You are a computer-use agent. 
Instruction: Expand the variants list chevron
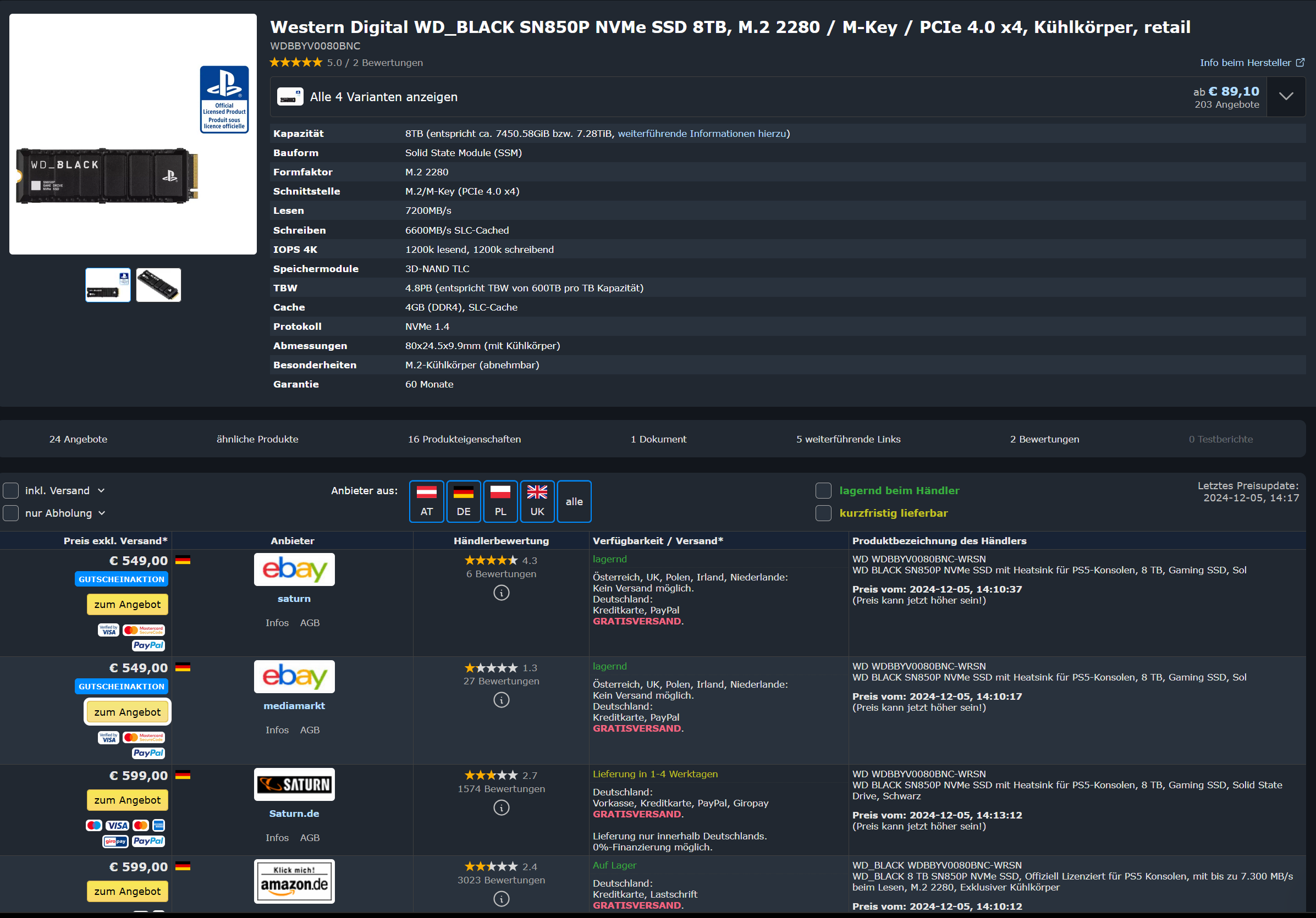click(x=1286, y=96)
